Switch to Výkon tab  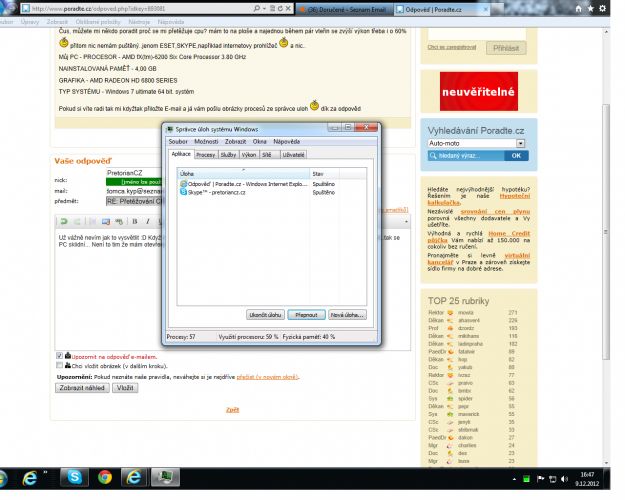(249, 155)
